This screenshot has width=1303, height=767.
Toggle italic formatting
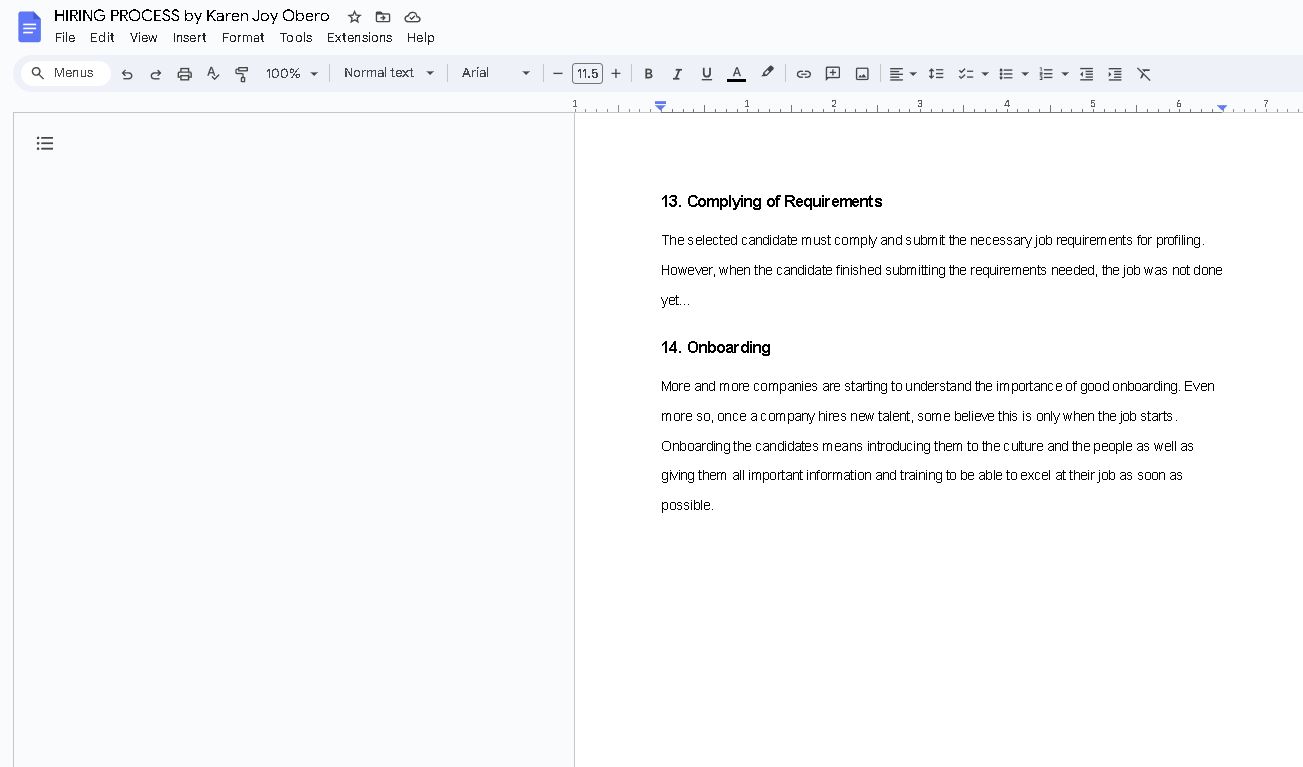coord(677,74)
